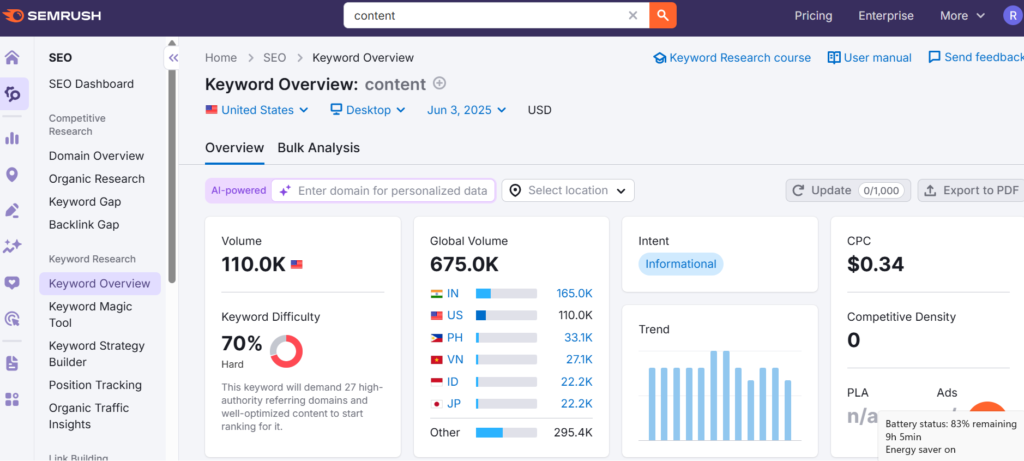
Task: Click the JP country link in Global Volume
Action: tap(454, 404)
